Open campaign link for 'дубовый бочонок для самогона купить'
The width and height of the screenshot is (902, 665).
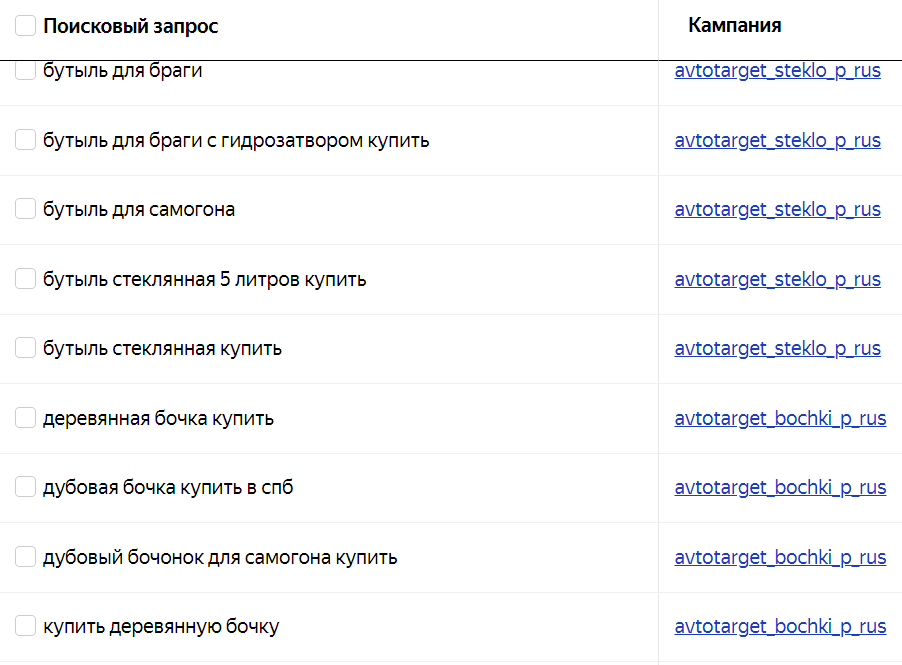click(780, 557)
